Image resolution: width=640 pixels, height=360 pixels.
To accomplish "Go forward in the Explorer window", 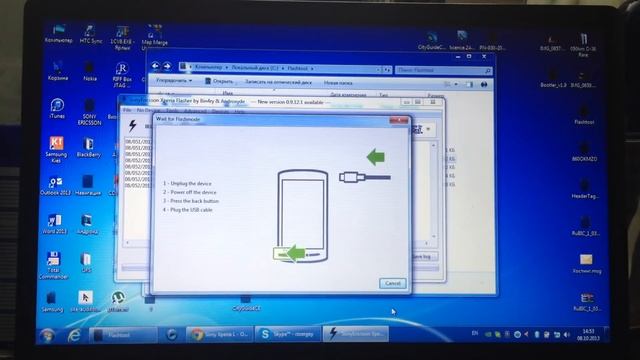I will pyautogui.click(x=167, y=66).
